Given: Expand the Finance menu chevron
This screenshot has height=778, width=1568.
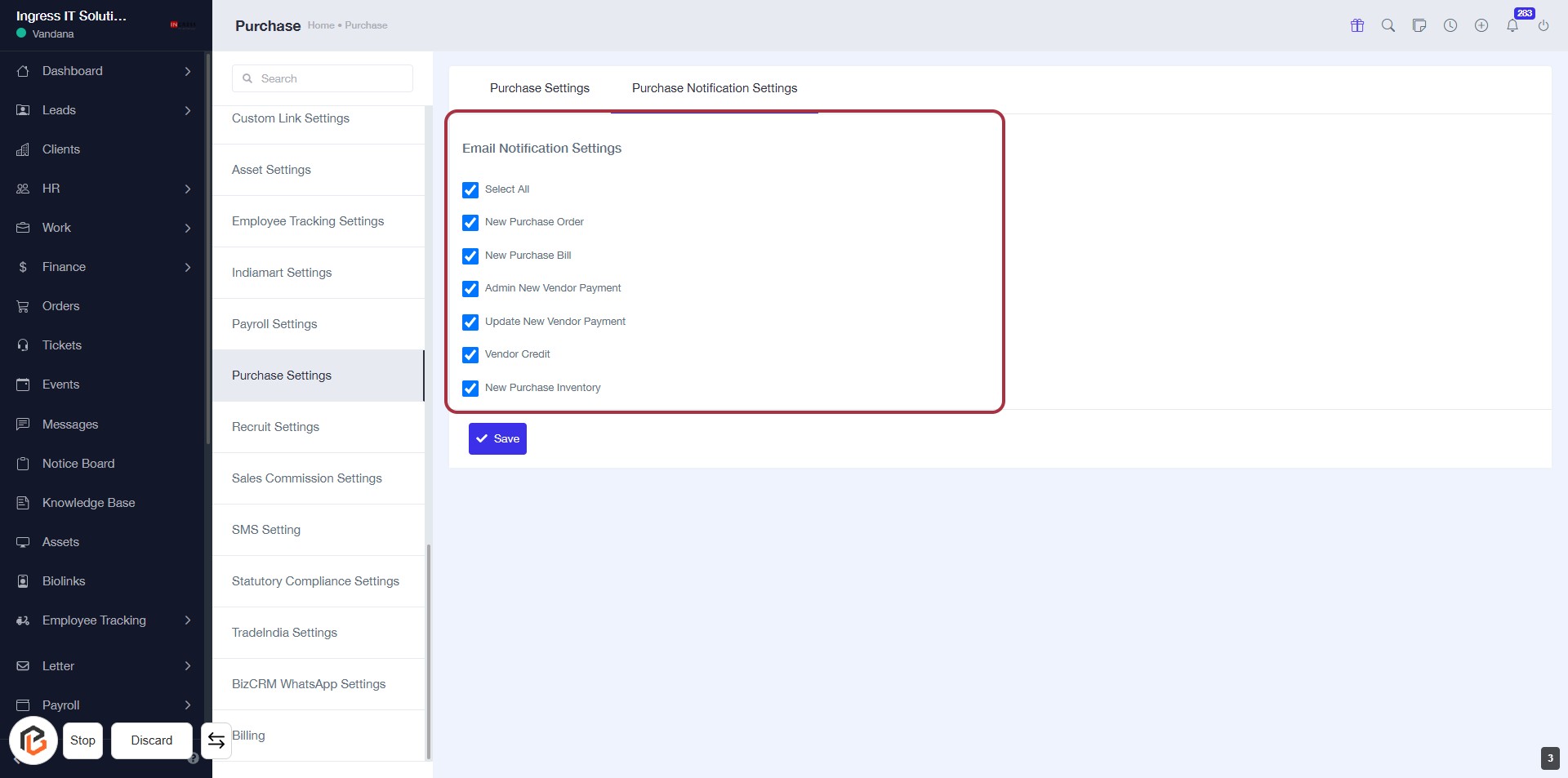Looking at the screenshot, I should point(188,267).
